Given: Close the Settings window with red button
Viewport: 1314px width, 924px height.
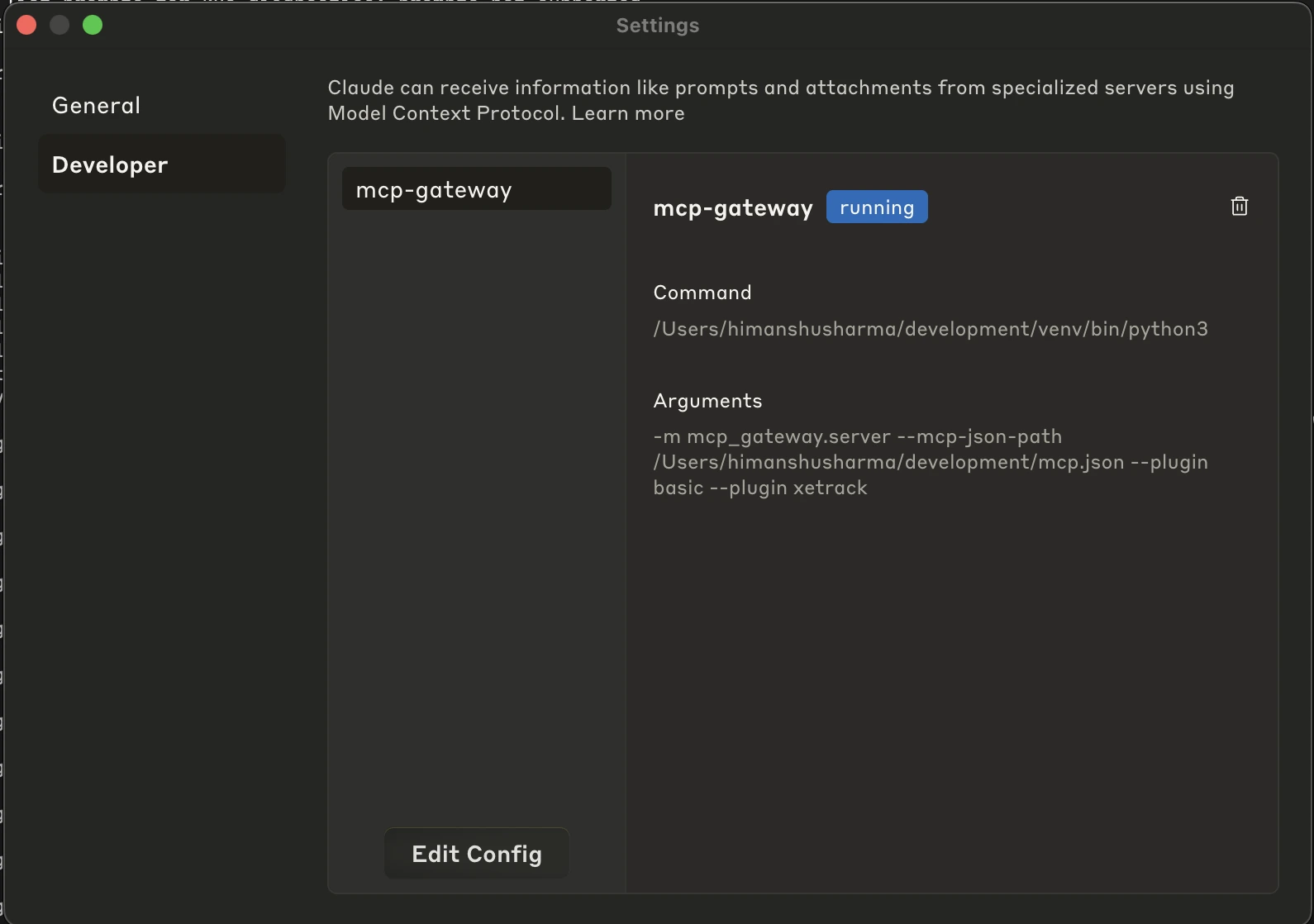Looking at the screenshot, I should [x=26, y=25].
